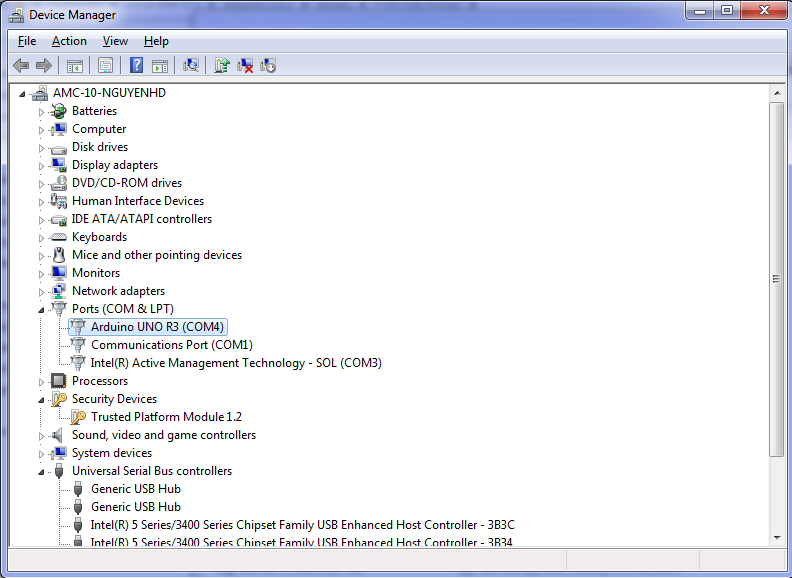Click the vertical scrollbar thumb
Viewport: 792px width, 578px height.
coord(777,279)
